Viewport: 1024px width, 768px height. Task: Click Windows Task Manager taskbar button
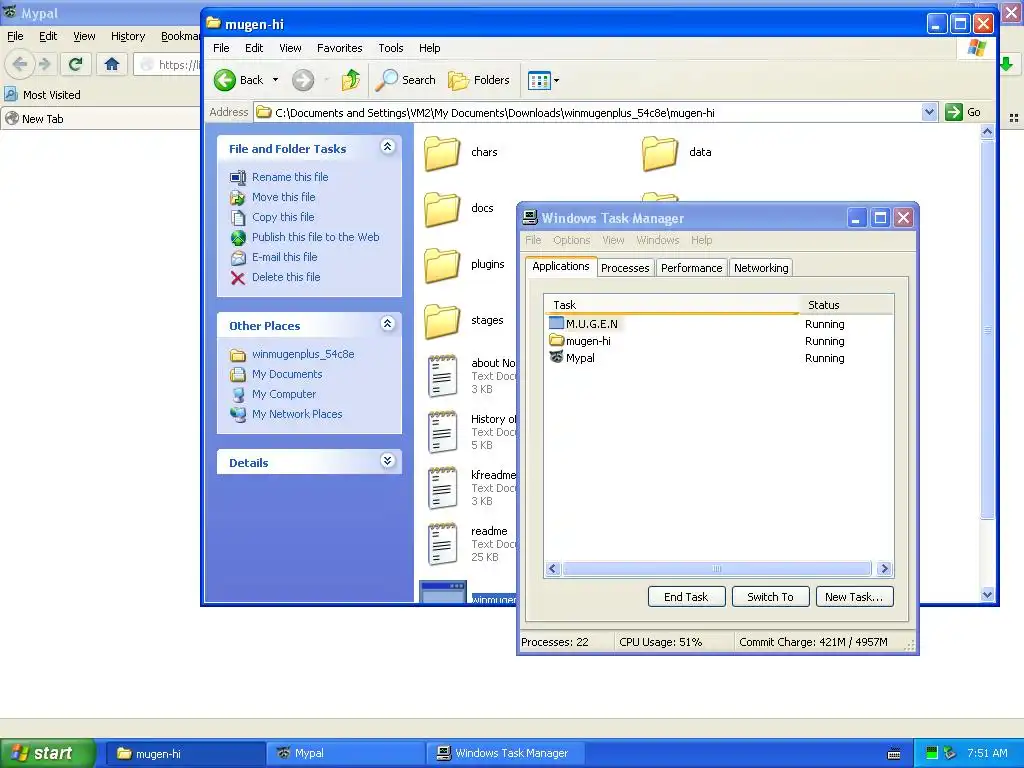click(505, 753)
